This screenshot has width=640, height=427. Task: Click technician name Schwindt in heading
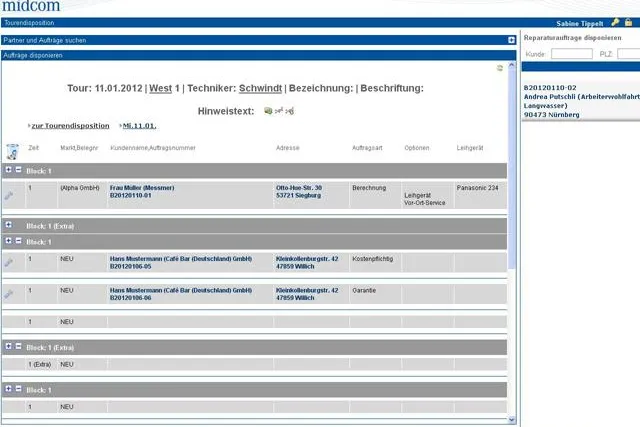point(260,88)
